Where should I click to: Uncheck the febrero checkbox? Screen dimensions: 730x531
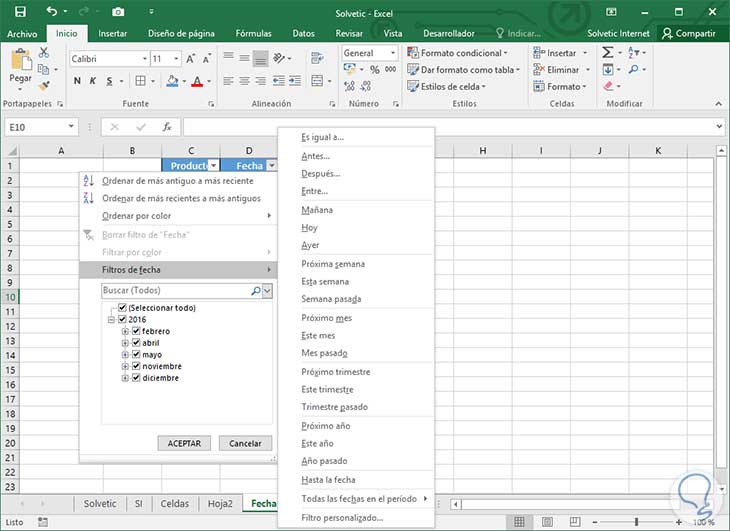(136, 330)
